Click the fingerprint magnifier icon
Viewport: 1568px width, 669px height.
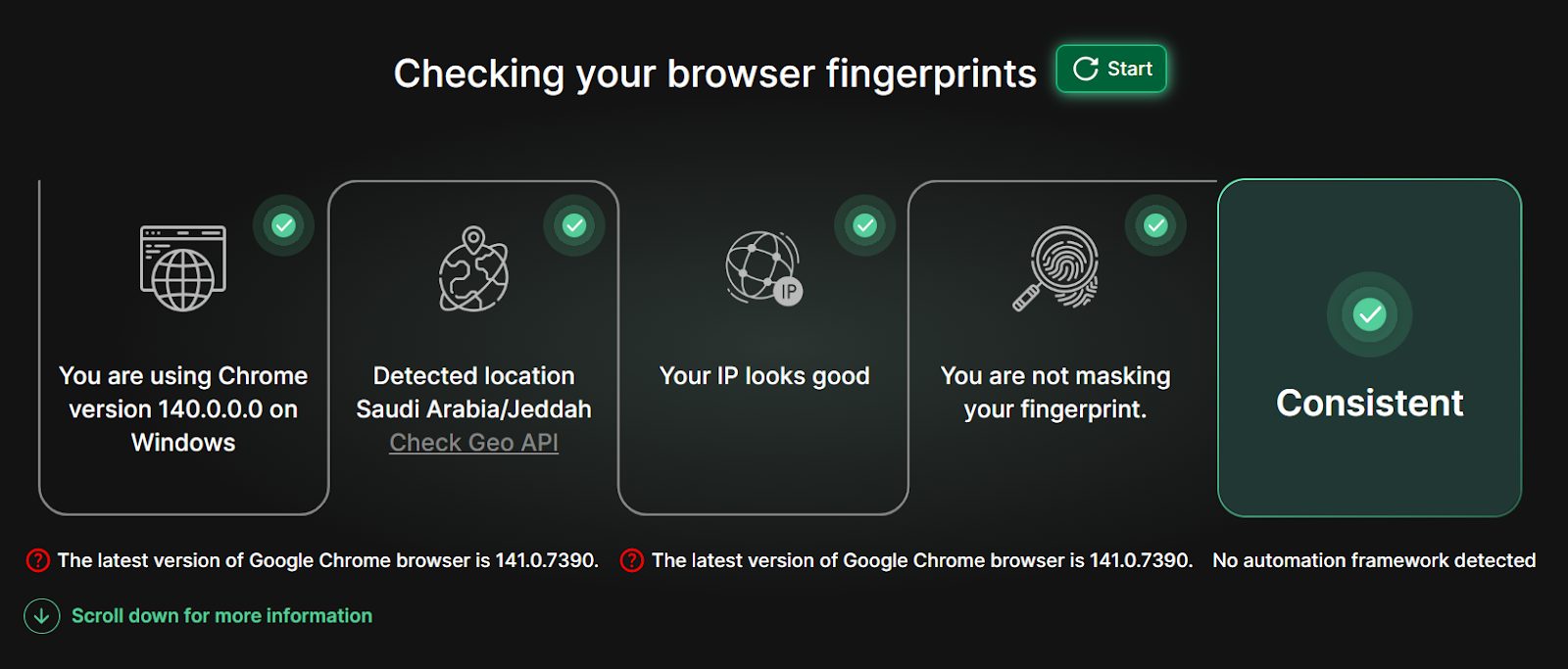click(1055, 268)
